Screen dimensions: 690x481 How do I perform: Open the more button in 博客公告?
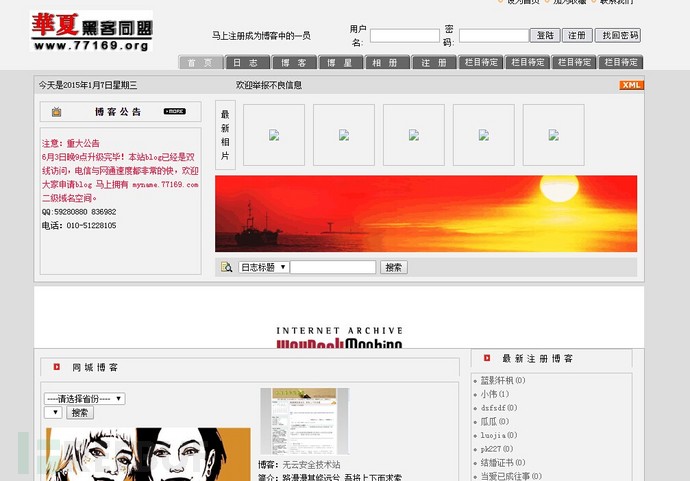pos(175,111)
